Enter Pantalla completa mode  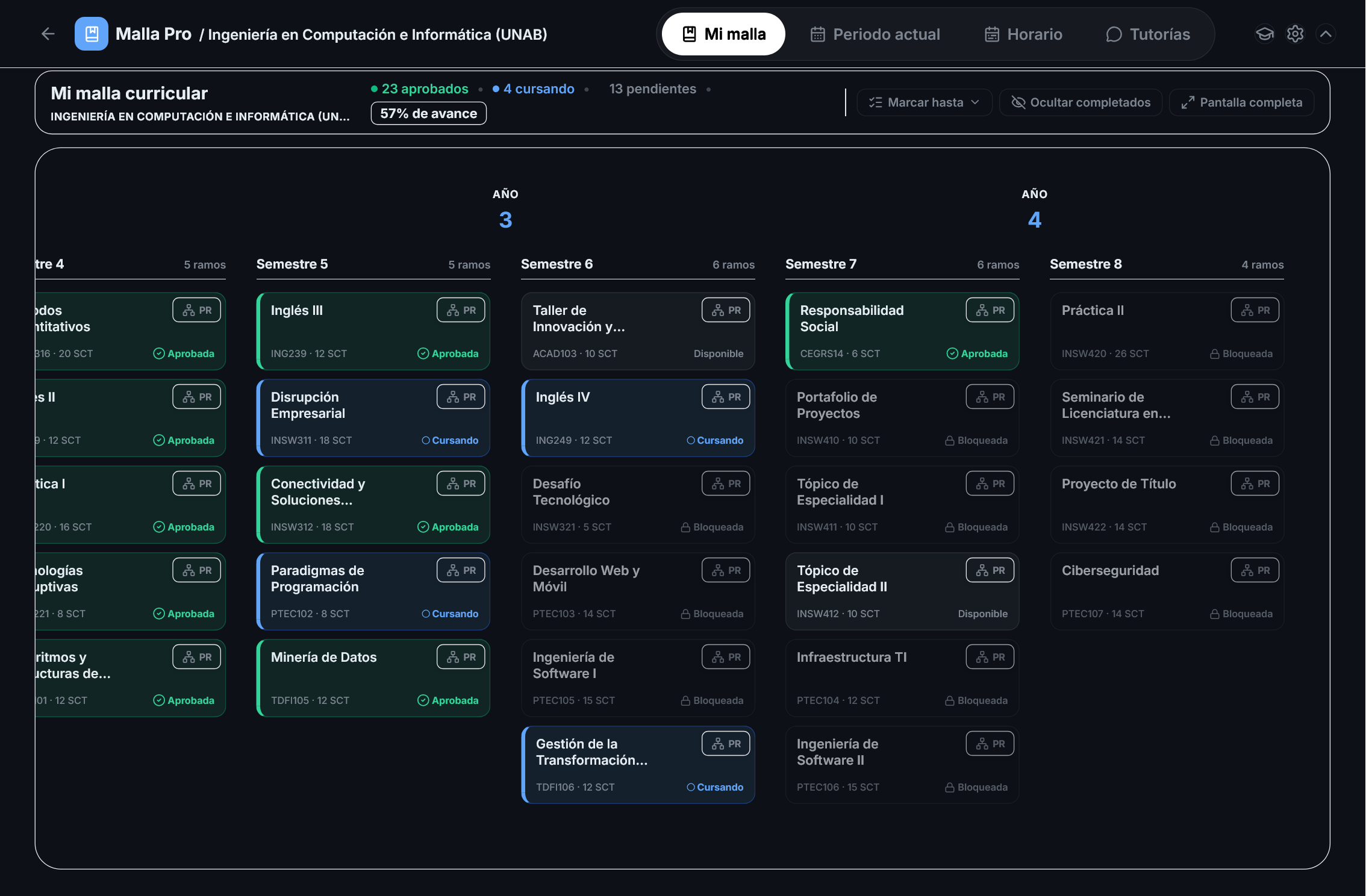click(1241, 102)
